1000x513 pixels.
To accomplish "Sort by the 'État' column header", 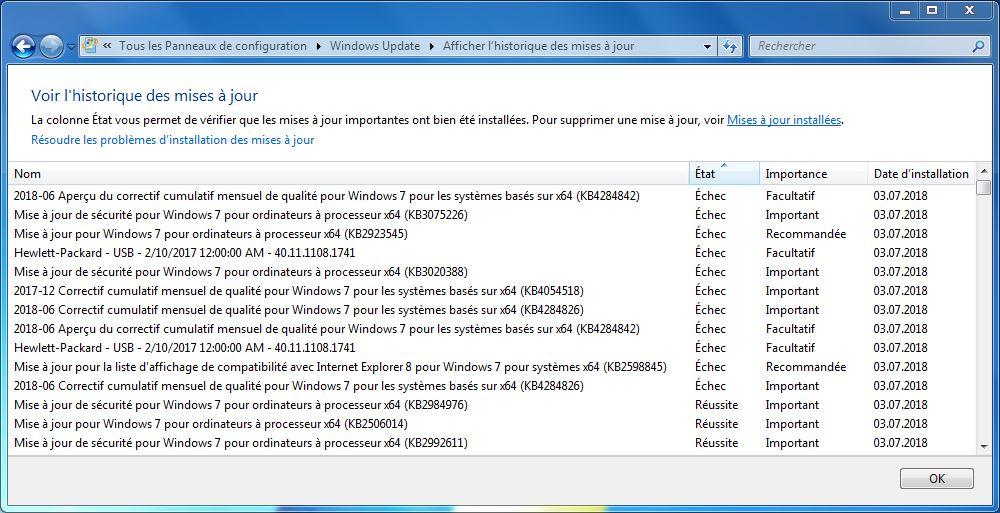I will [x=724, y=174].
